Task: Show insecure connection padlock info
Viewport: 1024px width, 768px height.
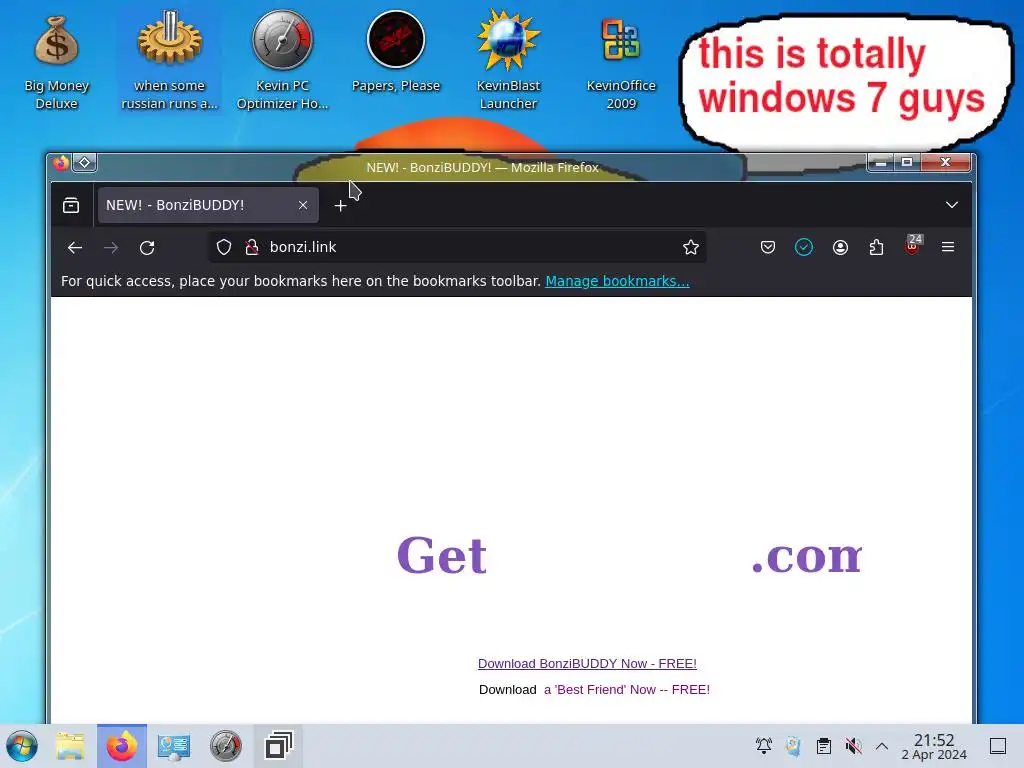Action: point(251,248)
